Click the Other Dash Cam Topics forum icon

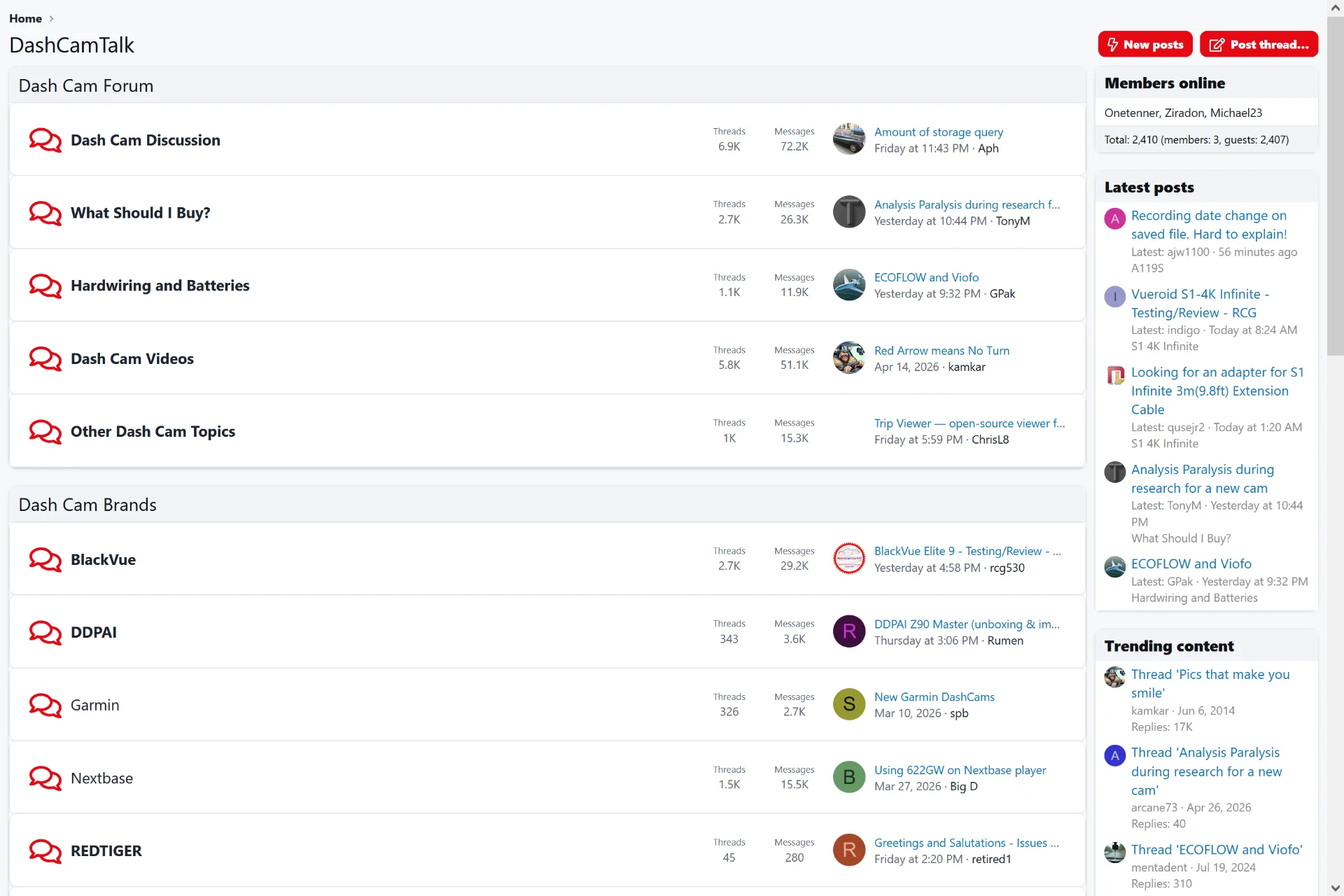45,431
